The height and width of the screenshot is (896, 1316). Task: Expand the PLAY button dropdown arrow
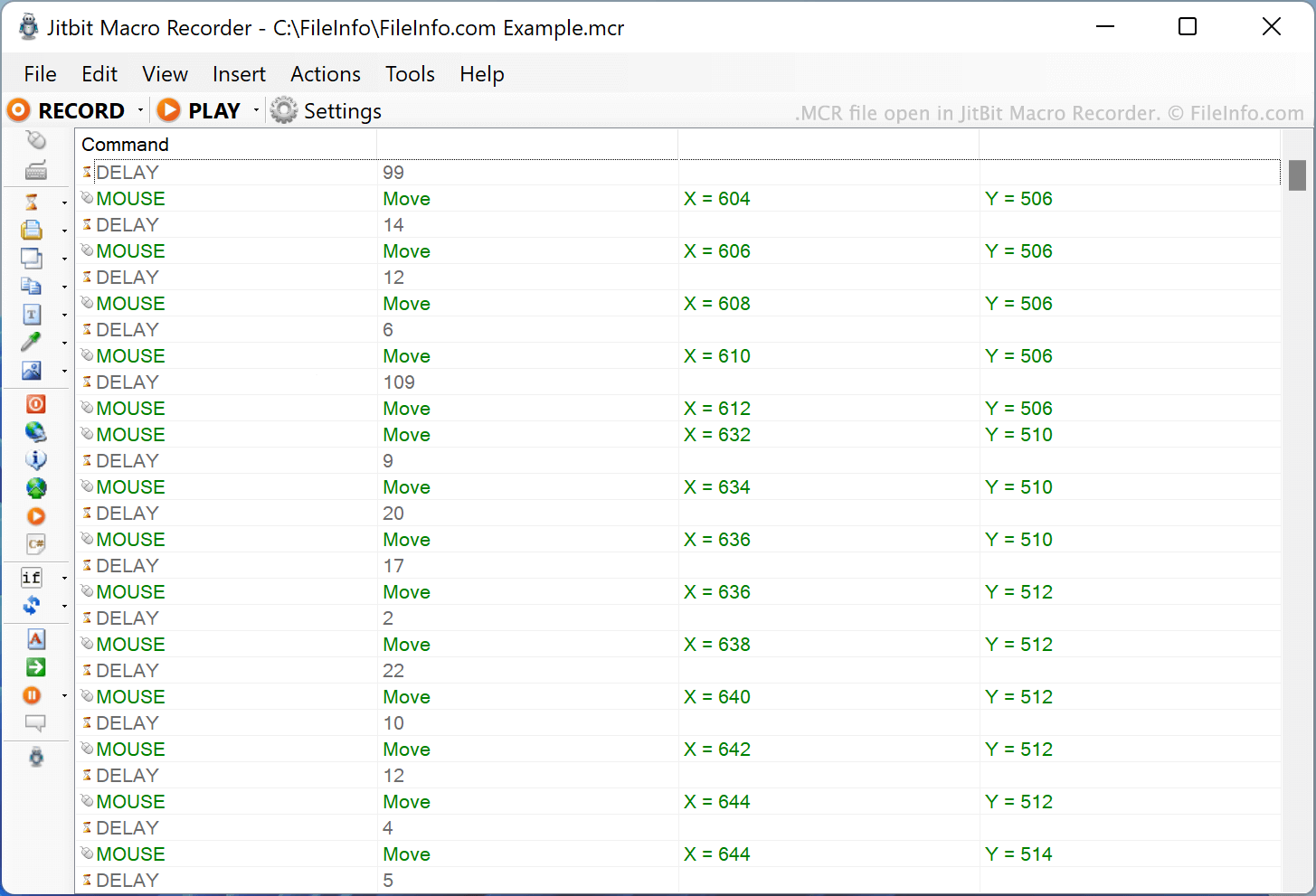[256, 110]
